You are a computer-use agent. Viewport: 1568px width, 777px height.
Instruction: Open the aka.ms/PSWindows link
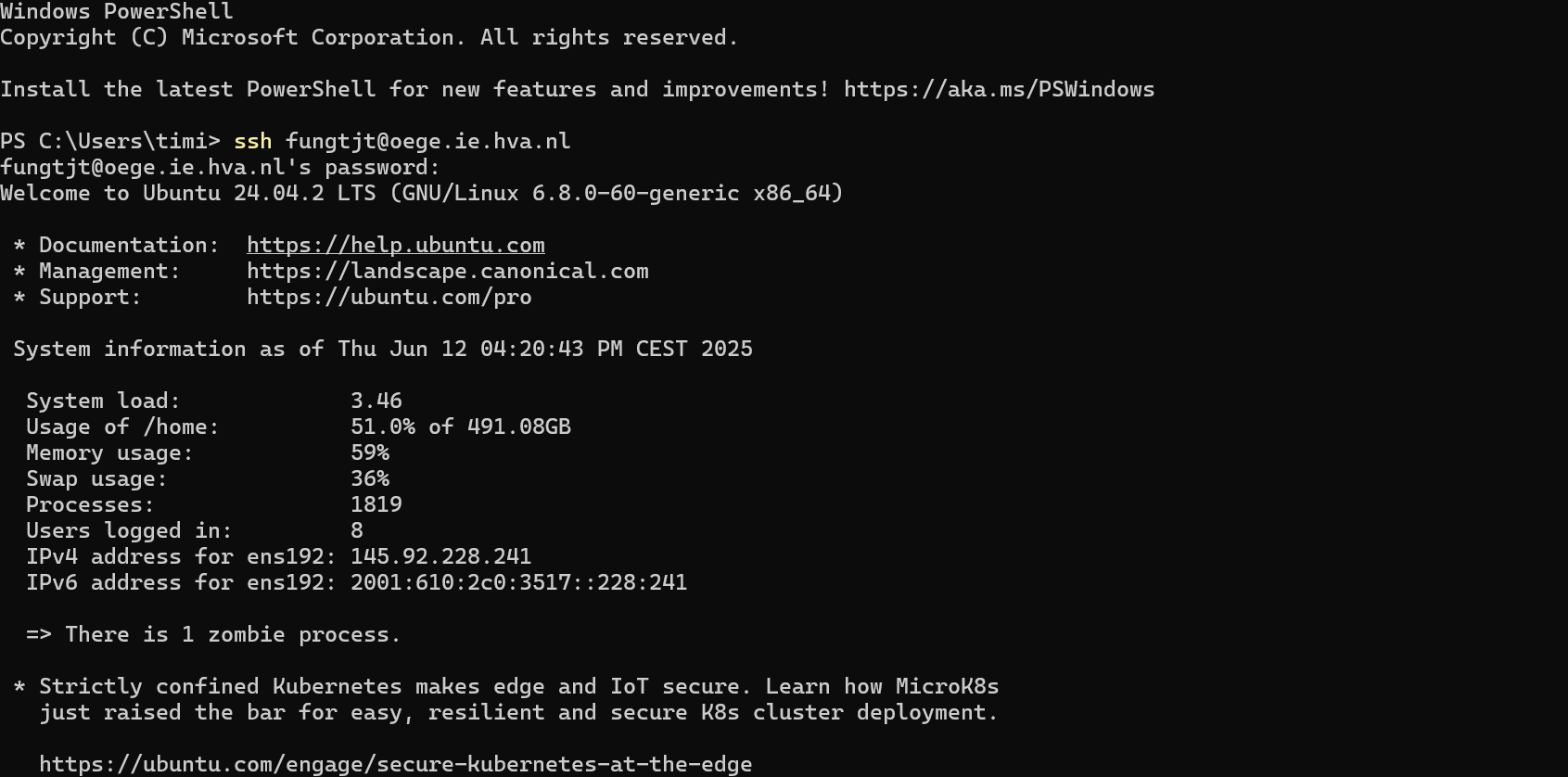click(999, 90)
